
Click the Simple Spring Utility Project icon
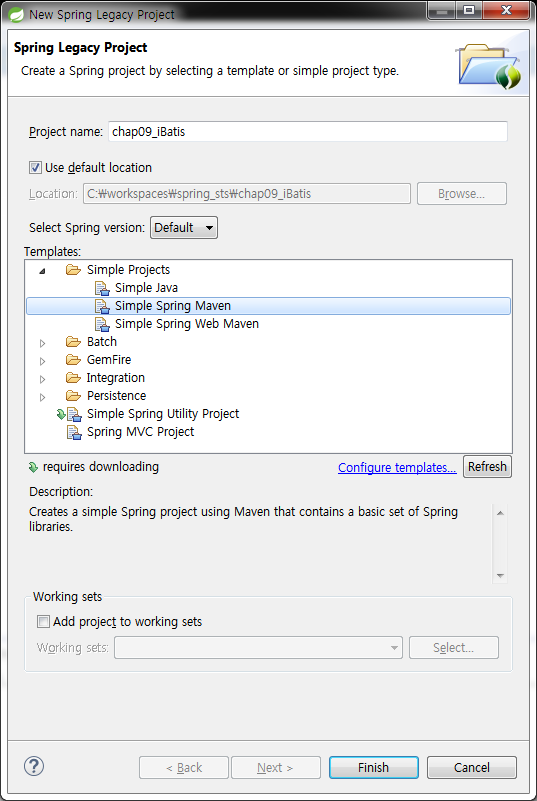74,414
